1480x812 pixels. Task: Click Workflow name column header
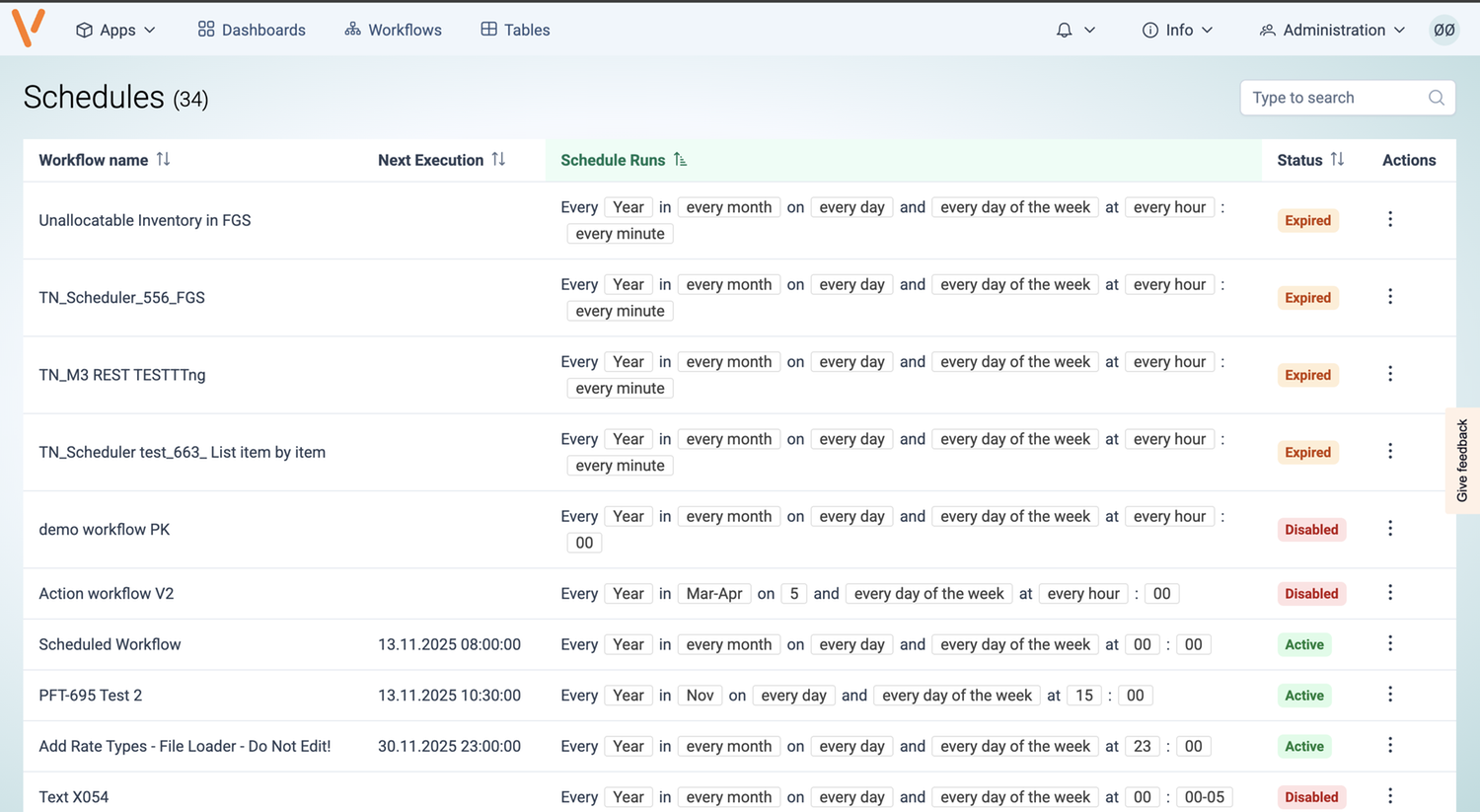tap(94, 160)
